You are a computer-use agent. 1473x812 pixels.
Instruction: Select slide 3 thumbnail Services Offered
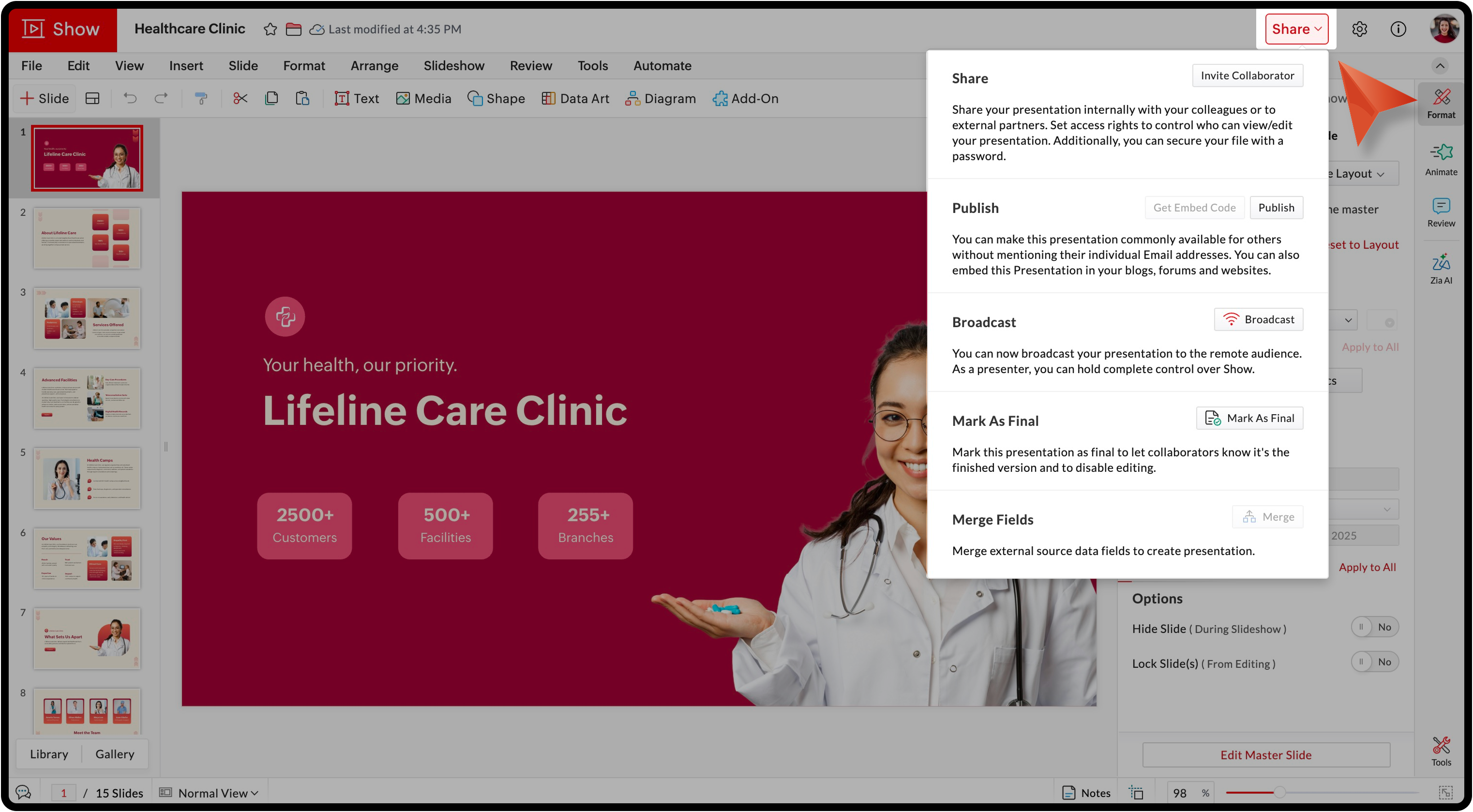point(87,318)
